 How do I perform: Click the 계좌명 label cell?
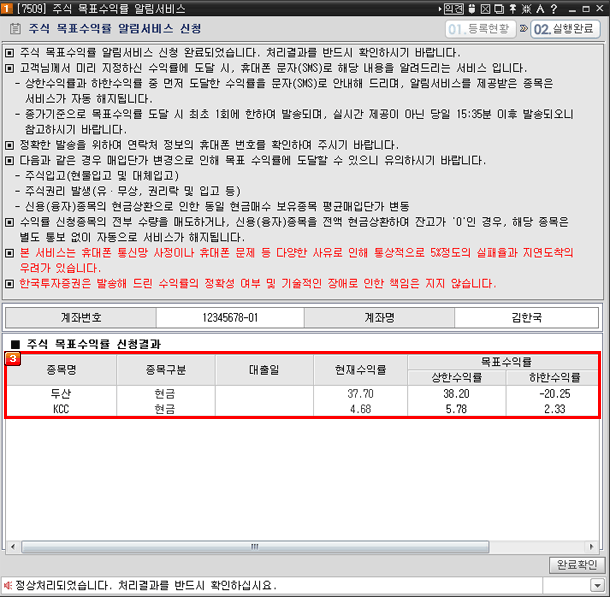[379, 318]
